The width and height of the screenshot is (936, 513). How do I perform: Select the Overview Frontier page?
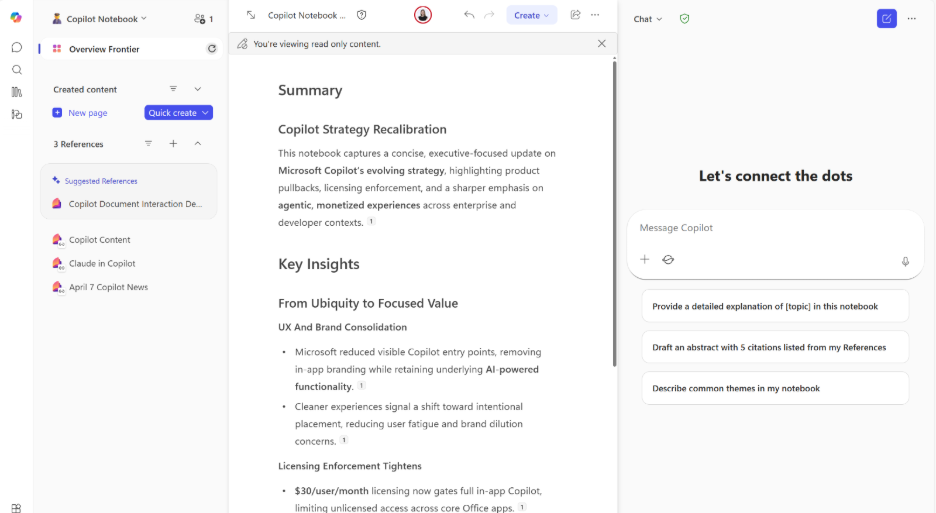[131, 49]
